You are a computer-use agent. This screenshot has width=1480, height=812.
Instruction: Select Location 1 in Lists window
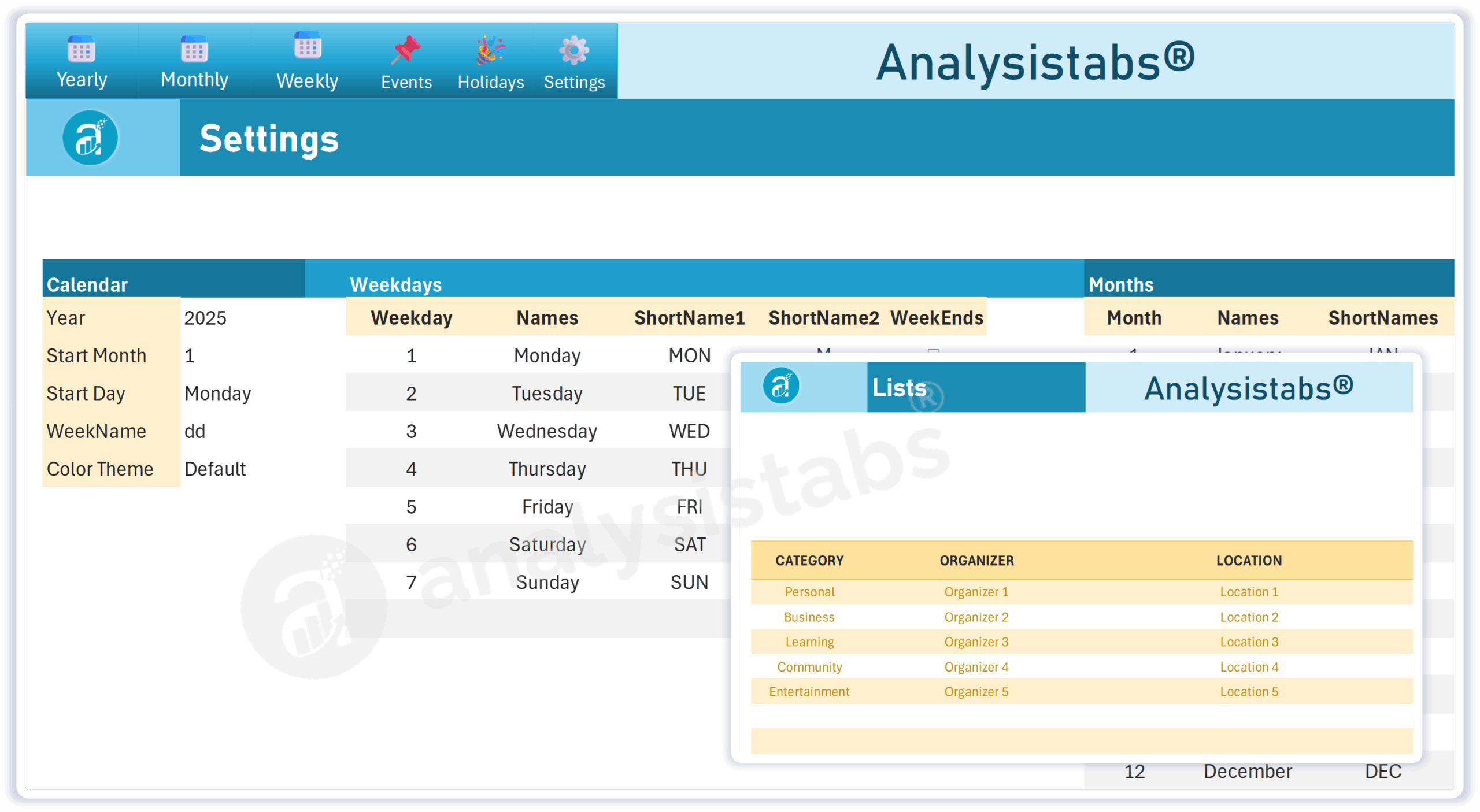click(1249, 592)
